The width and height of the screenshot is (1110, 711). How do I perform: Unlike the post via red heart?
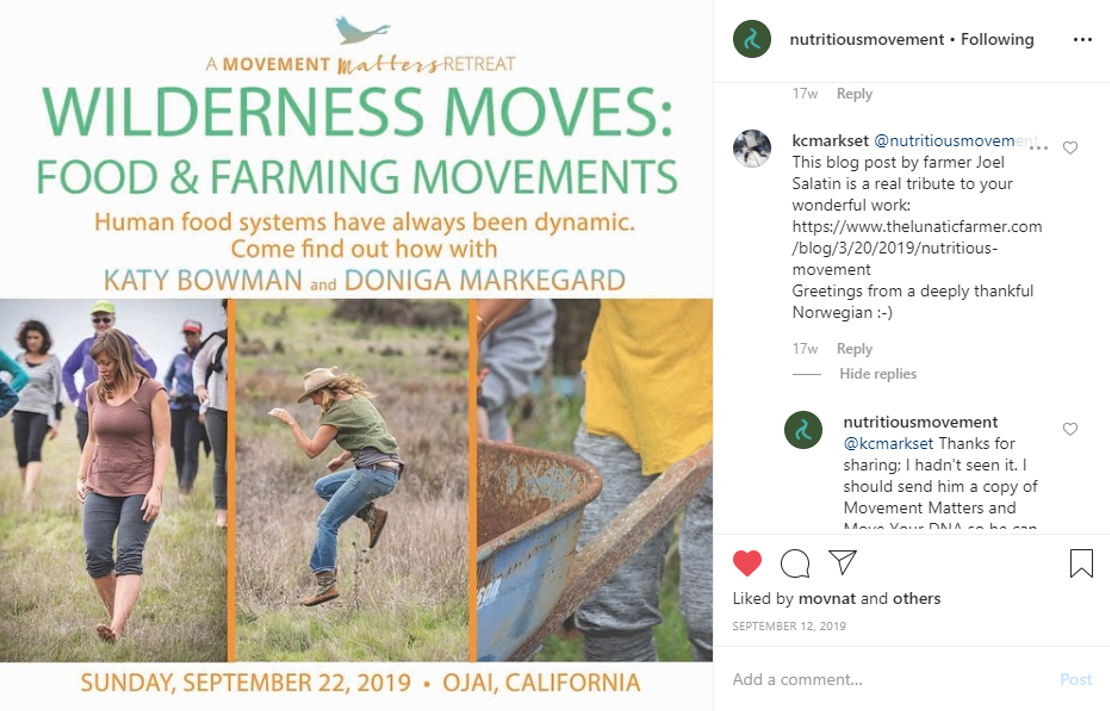click(x=747, y=564)
